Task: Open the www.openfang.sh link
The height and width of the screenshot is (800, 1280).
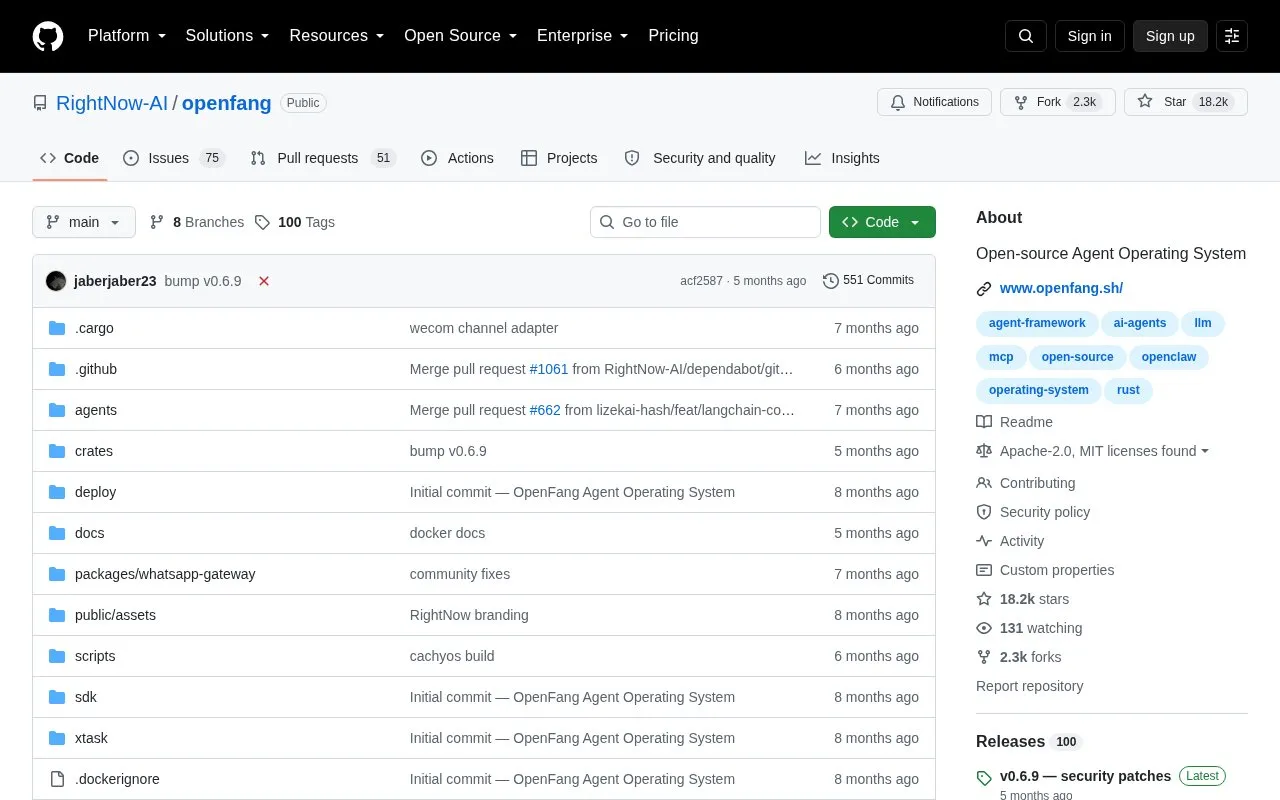Action: [1061, 288]
